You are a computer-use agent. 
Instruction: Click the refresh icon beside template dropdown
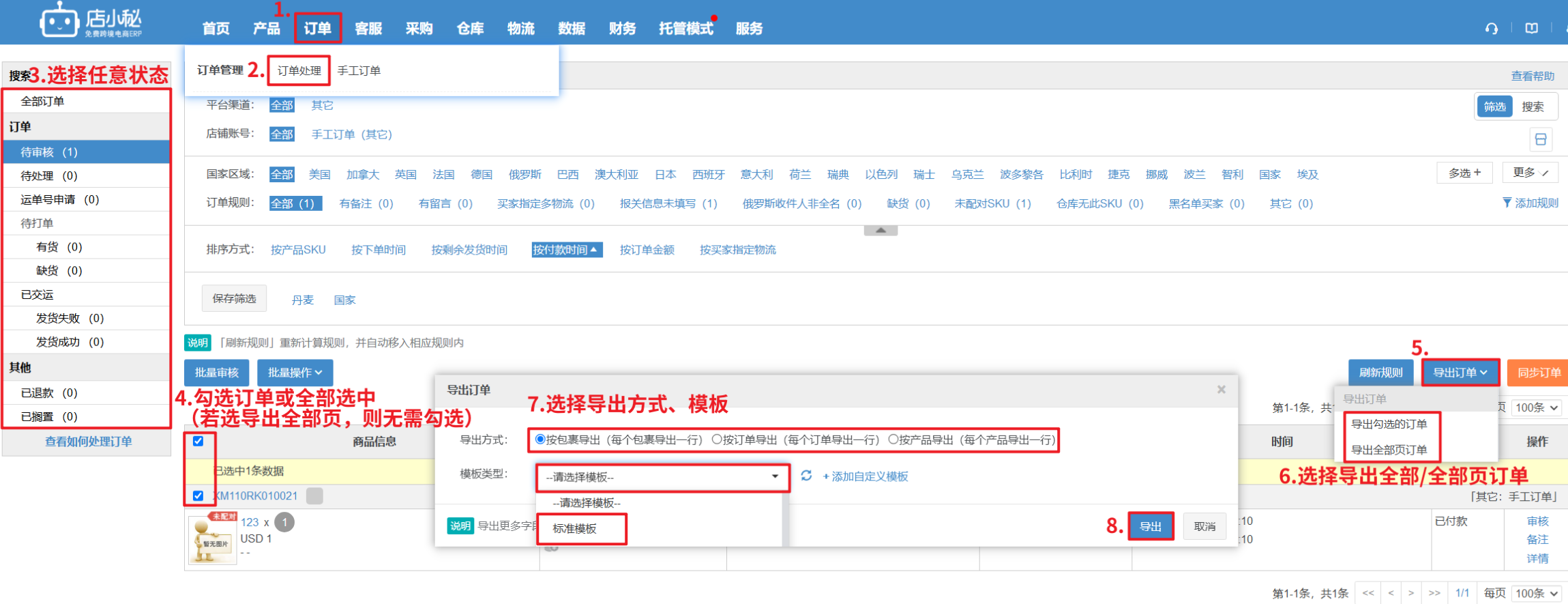tap(806, 476)
